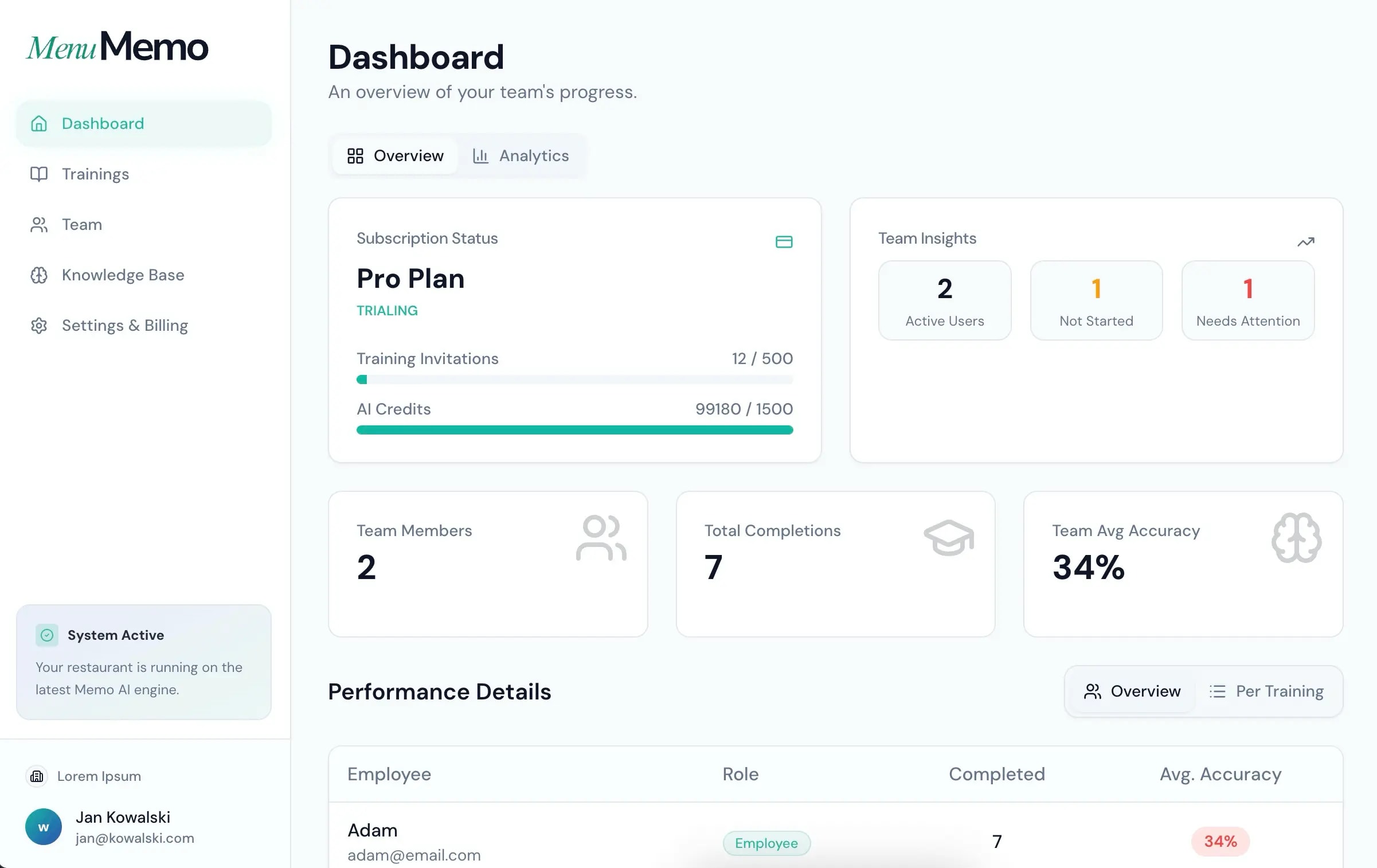Open Settings & Billing via the gear icon
The image size is (1377, 868).
(38, 325)
